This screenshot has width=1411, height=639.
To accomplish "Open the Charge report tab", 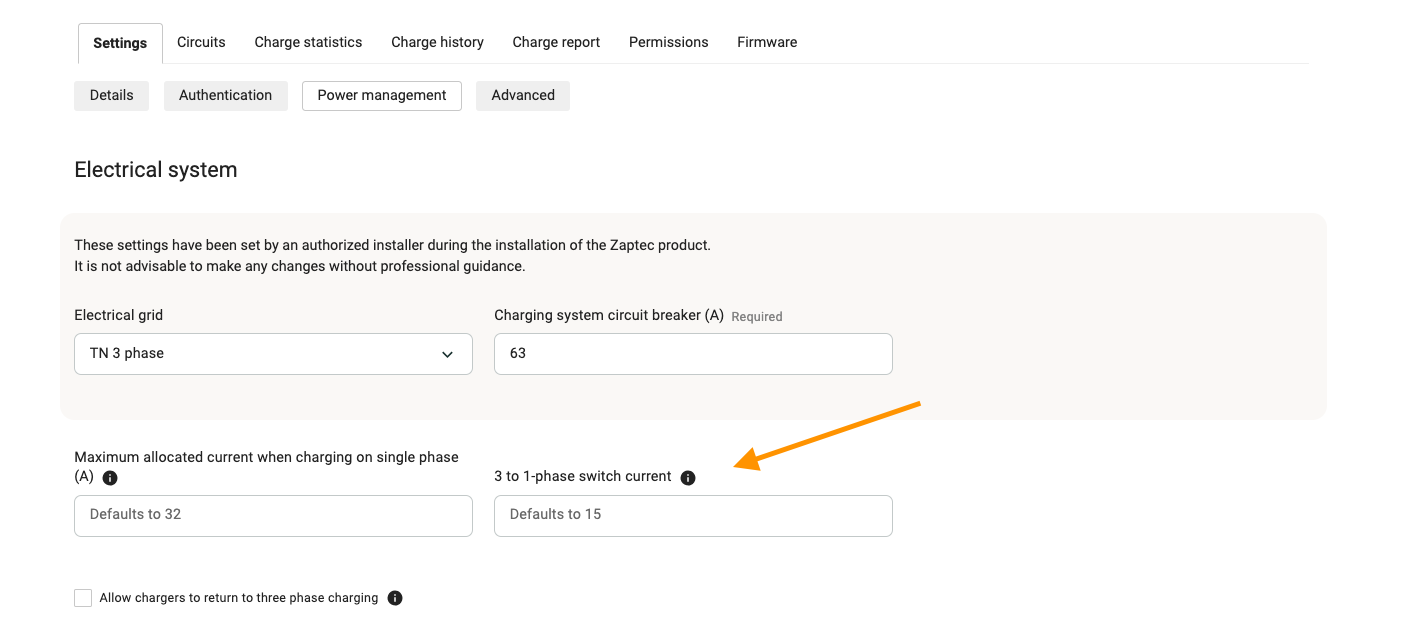I will click(556, 42).
